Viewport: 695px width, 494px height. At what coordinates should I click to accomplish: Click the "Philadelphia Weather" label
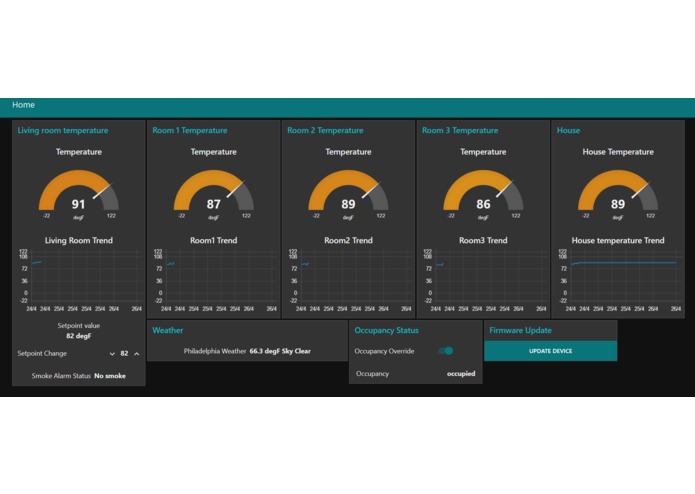pos(215,351)
